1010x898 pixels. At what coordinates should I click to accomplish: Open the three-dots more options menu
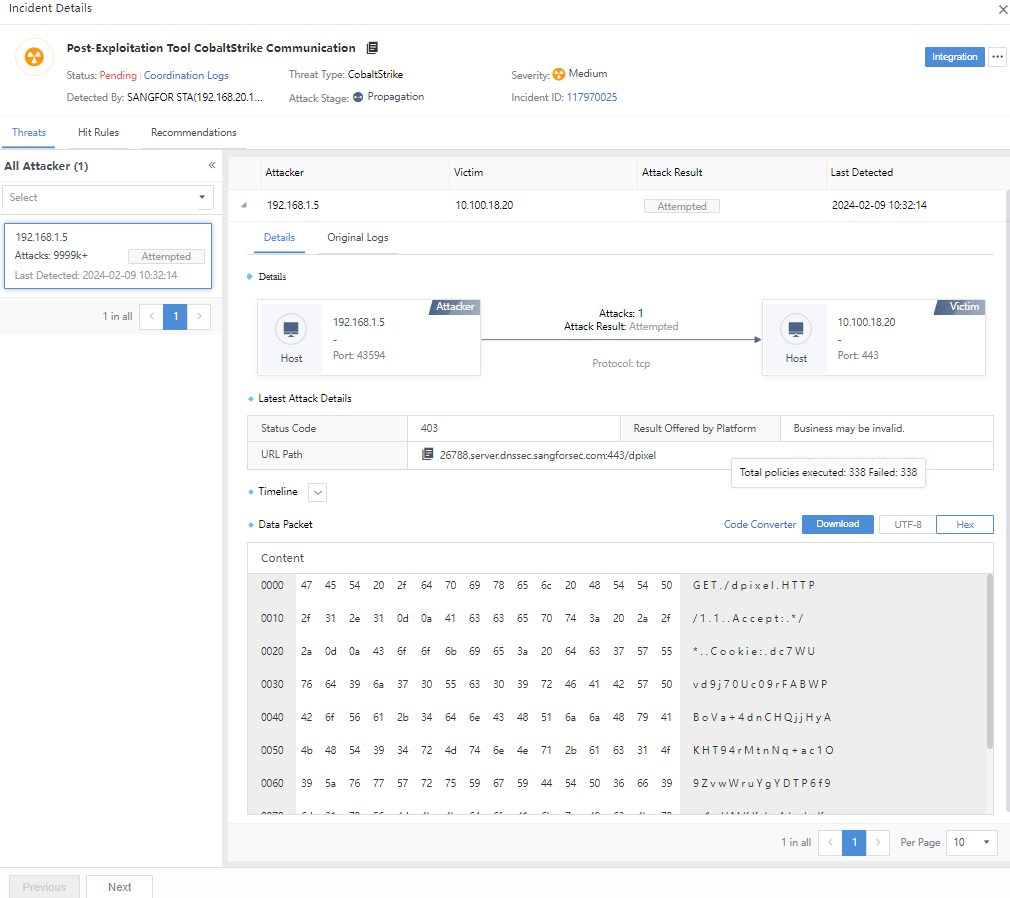997,57
